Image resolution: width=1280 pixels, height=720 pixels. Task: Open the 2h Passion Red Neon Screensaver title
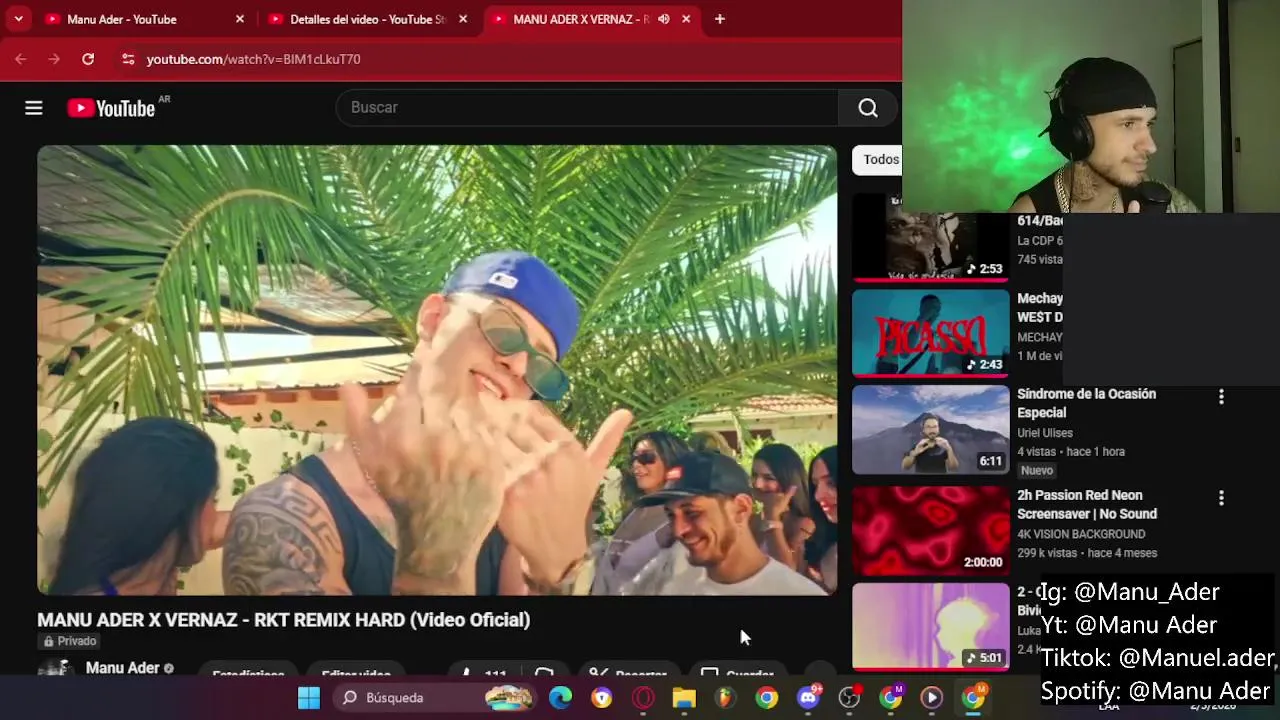(x=1087, y=505)
